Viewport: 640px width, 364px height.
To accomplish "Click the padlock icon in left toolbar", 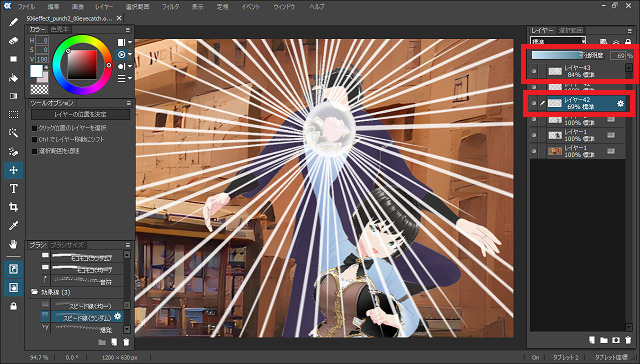I will (13, 306).
